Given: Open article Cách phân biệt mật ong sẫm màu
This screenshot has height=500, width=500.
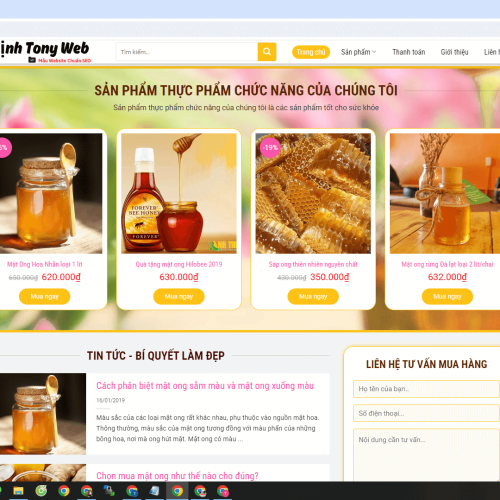Looking at the screenshot, I should [205, 386].
